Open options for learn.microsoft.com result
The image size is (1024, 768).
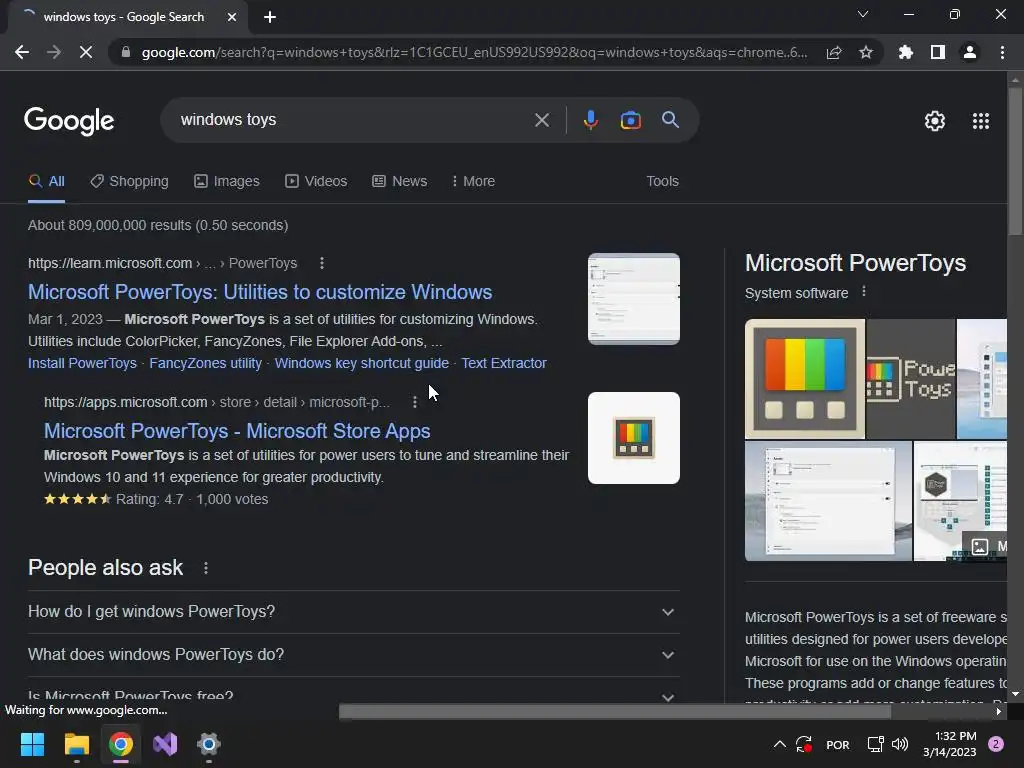(321, 263)
